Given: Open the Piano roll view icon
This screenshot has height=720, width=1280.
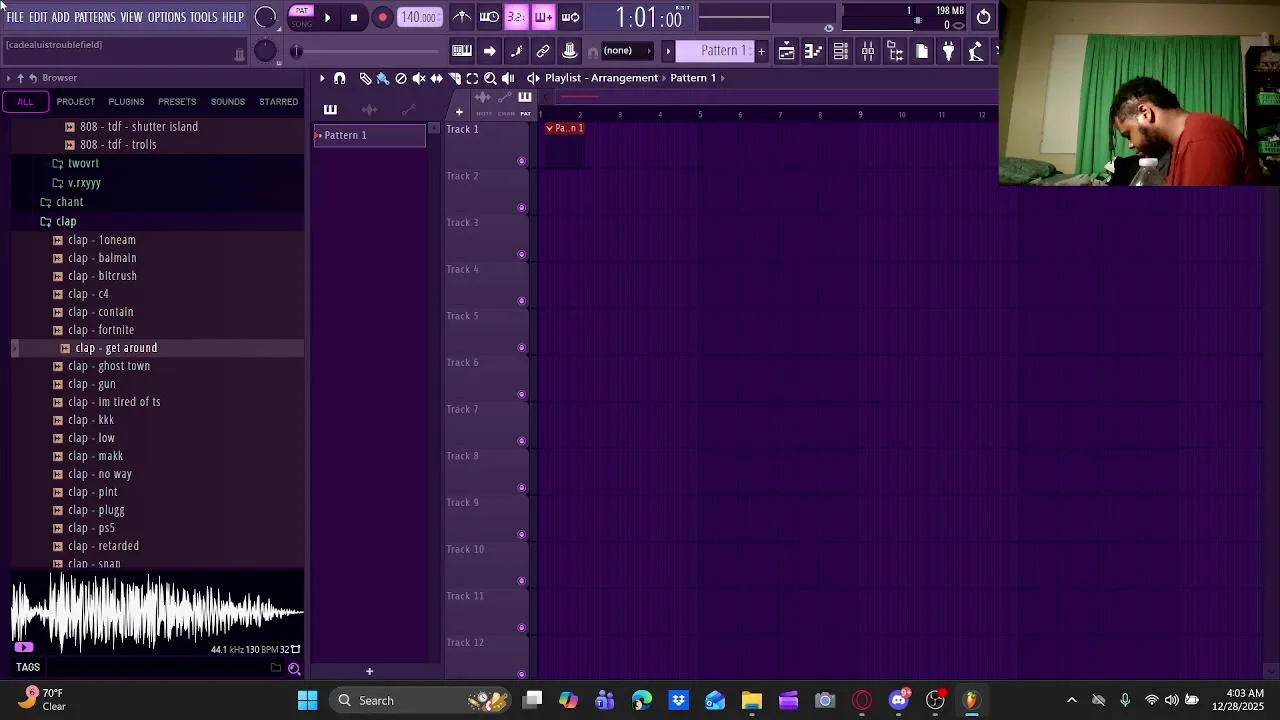Looking at the screenshot, I should pyautogui.click(x=814, y=51).
